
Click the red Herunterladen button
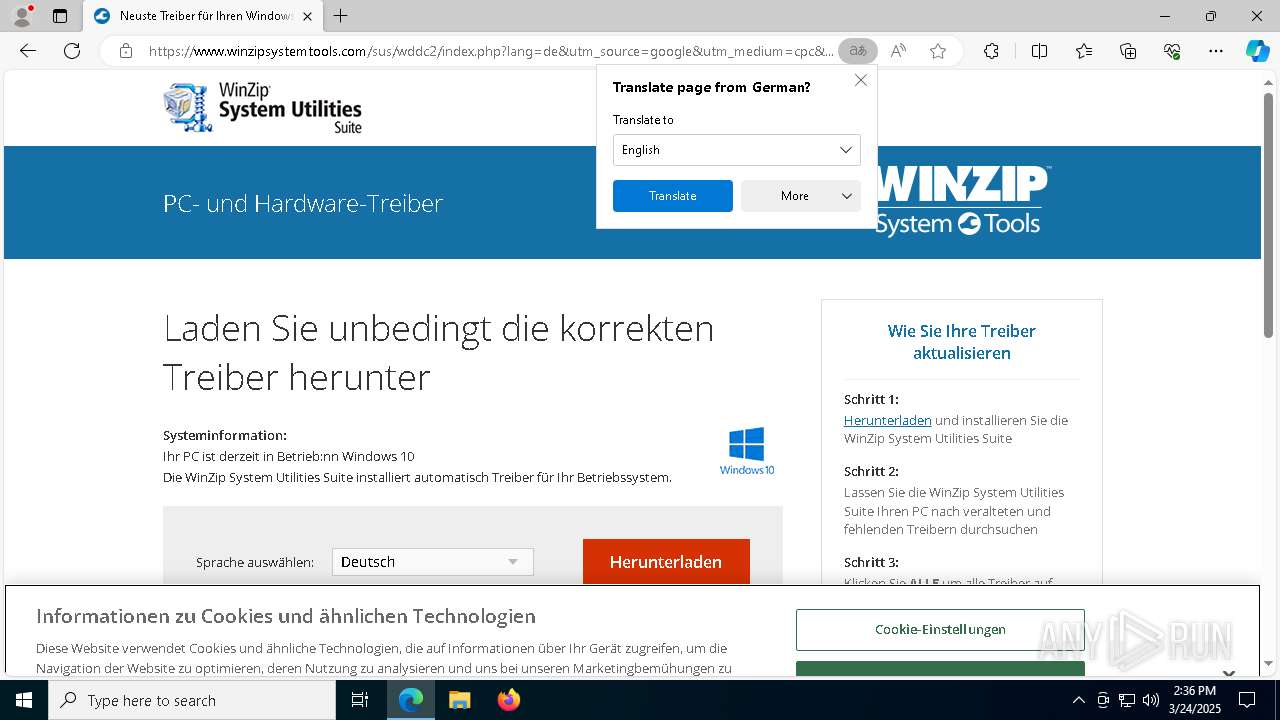coord(666,562)
